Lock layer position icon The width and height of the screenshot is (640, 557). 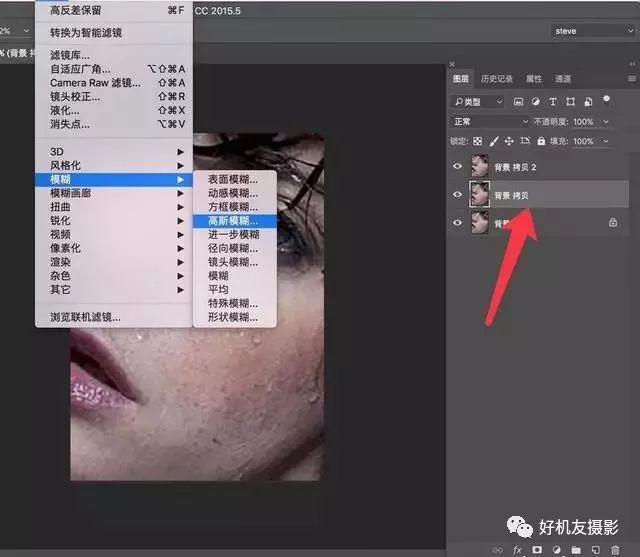click(509, 141)
